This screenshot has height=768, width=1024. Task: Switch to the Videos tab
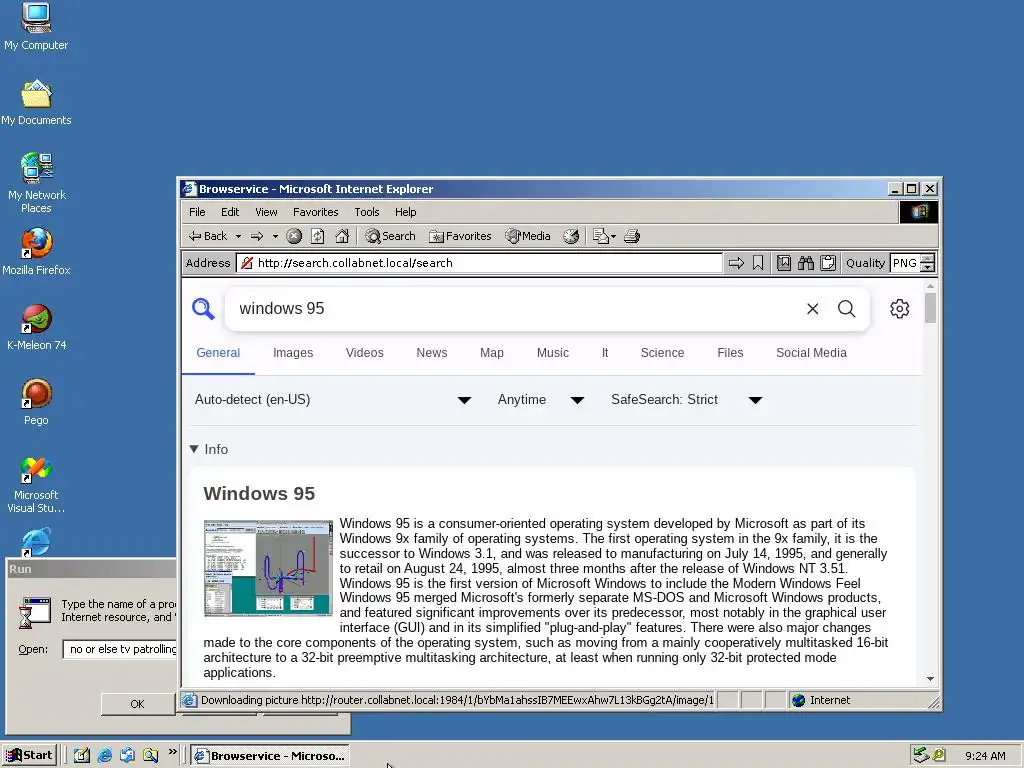364,353
